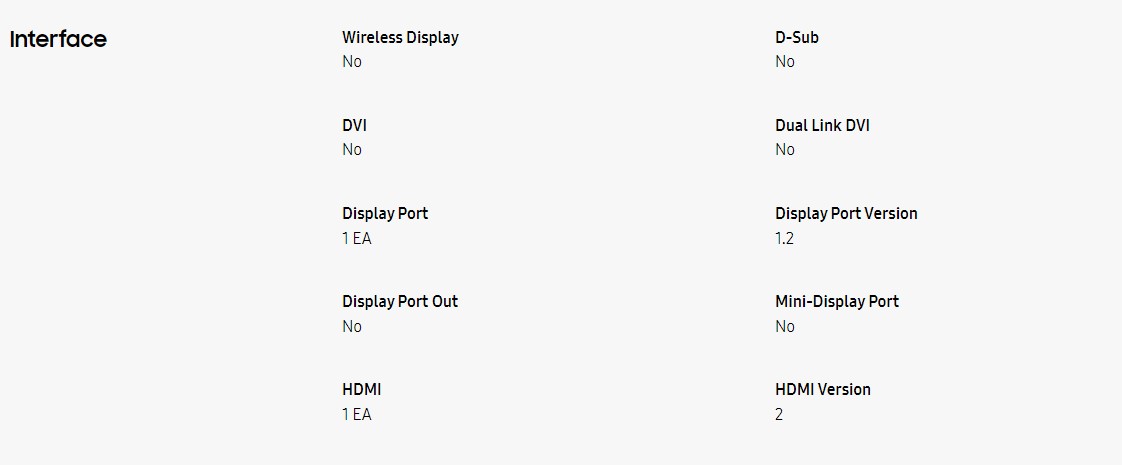The image size is (1122, 465).
Task: Click the Dual Link DVI label
Action: [822, 125]
